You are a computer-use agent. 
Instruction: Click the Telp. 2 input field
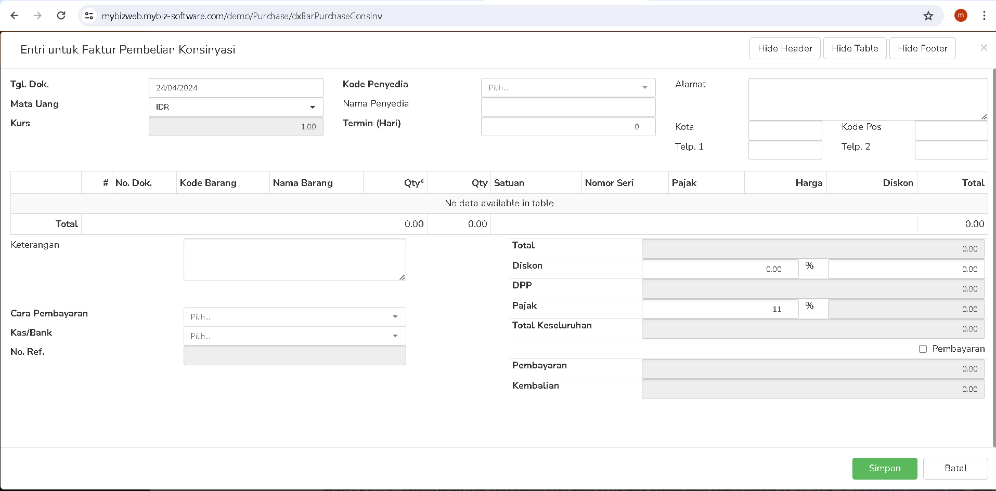tap(951, 150)
